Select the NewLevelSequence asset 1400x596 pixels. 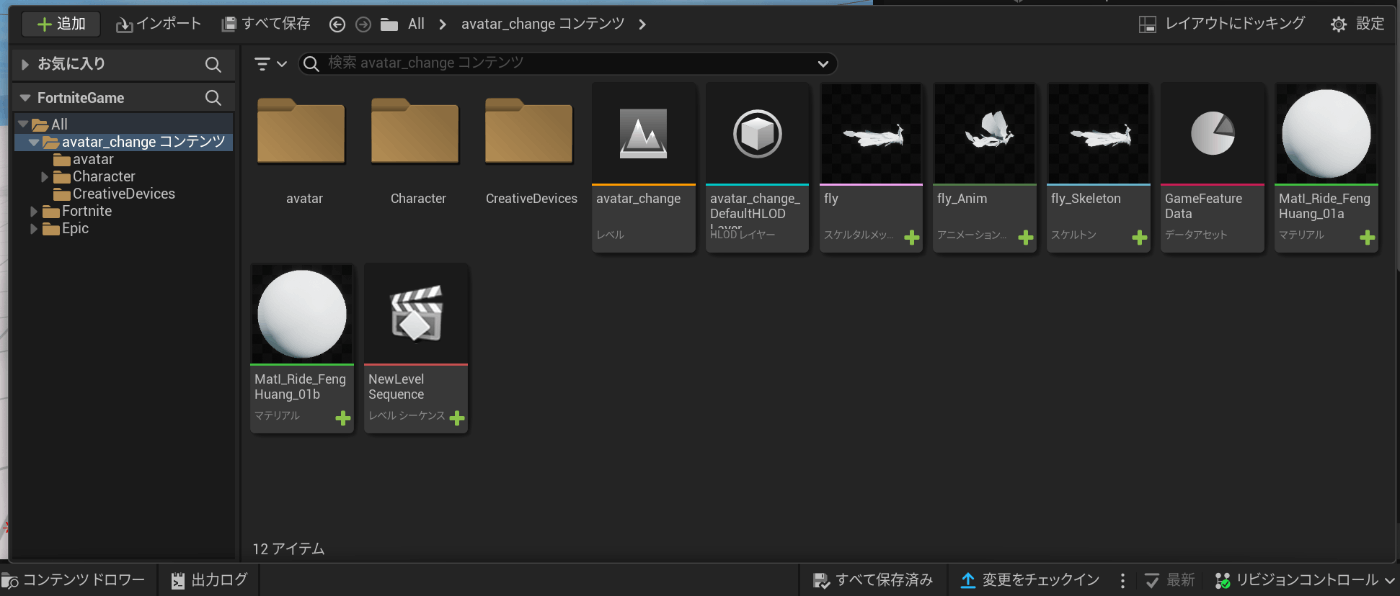pyautogui.click(x=416, y=348)
